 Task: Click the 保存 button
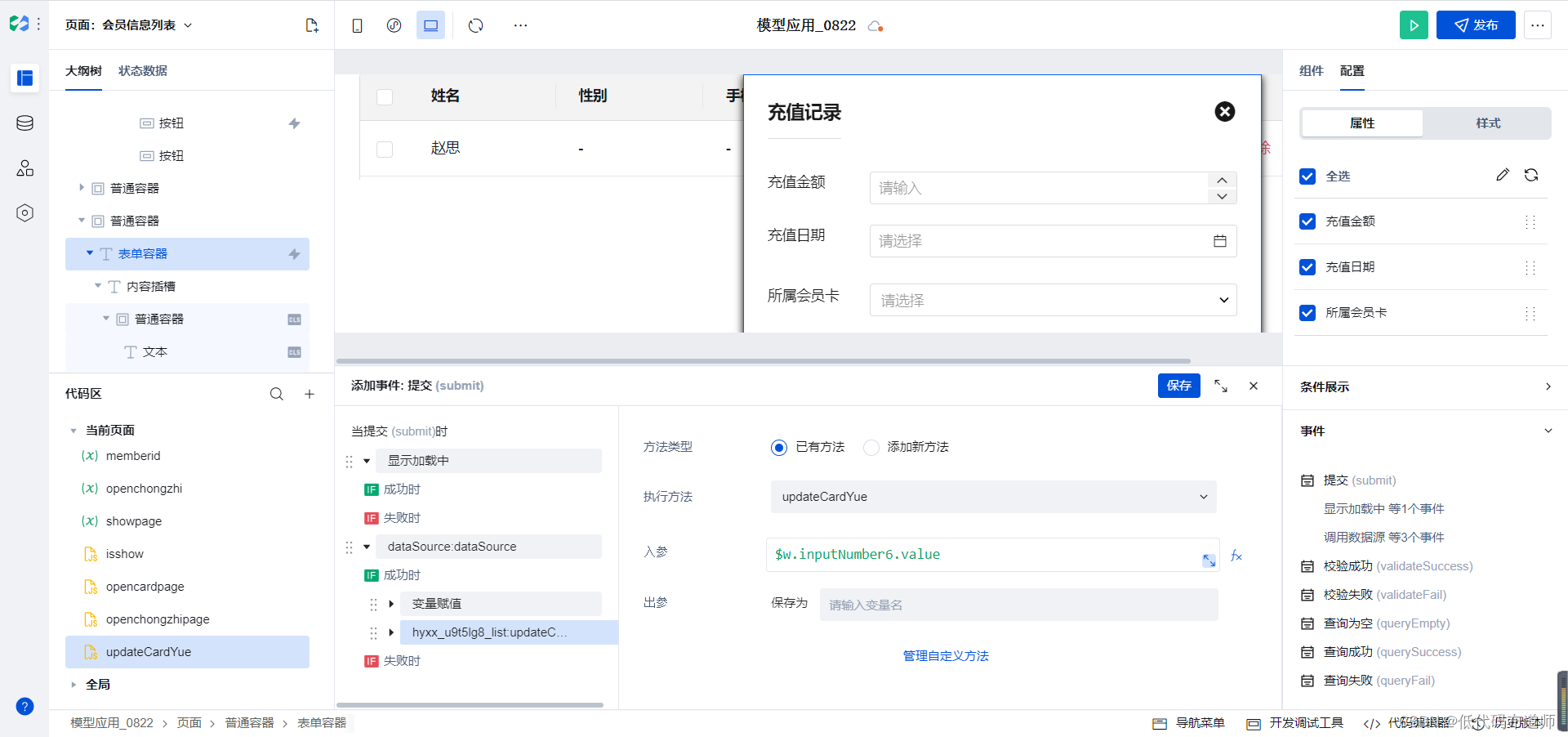tap(1178, 386)
